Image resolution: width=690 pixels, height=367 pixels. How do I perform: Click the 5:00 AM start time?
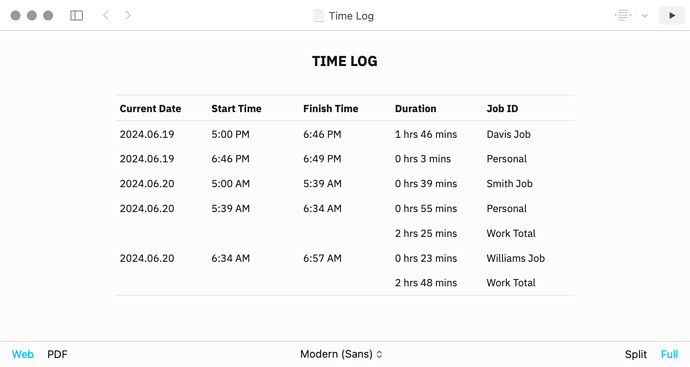click(x=230, y=184)
